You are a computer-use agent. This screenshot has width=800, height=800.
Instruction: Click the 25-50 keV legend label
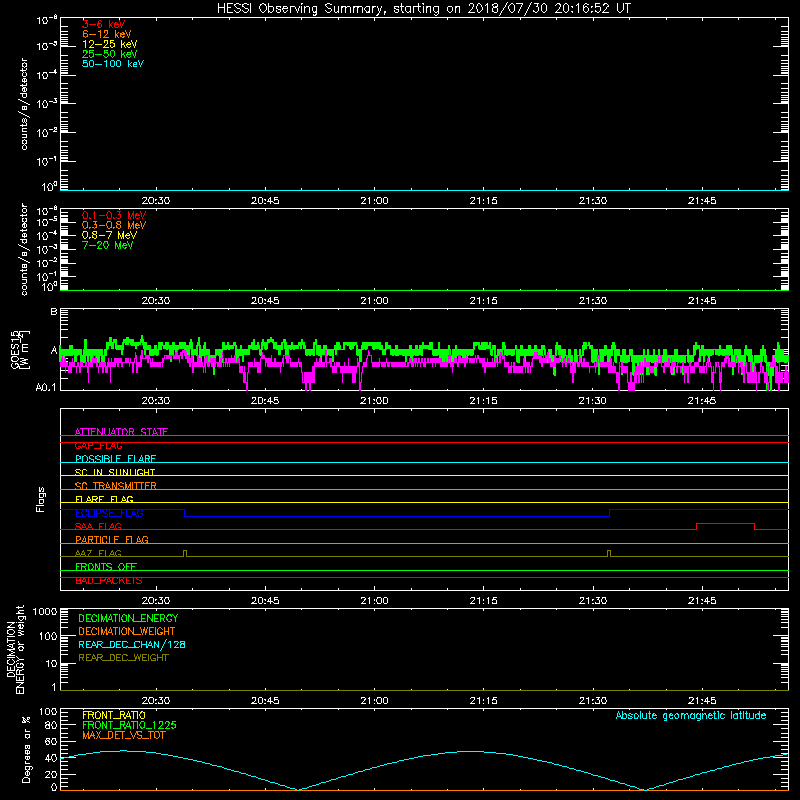109,54
